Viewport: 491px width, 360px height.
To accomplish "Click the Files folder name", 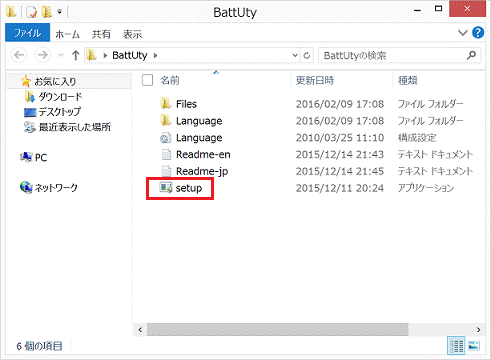I will tap(186, 104).
